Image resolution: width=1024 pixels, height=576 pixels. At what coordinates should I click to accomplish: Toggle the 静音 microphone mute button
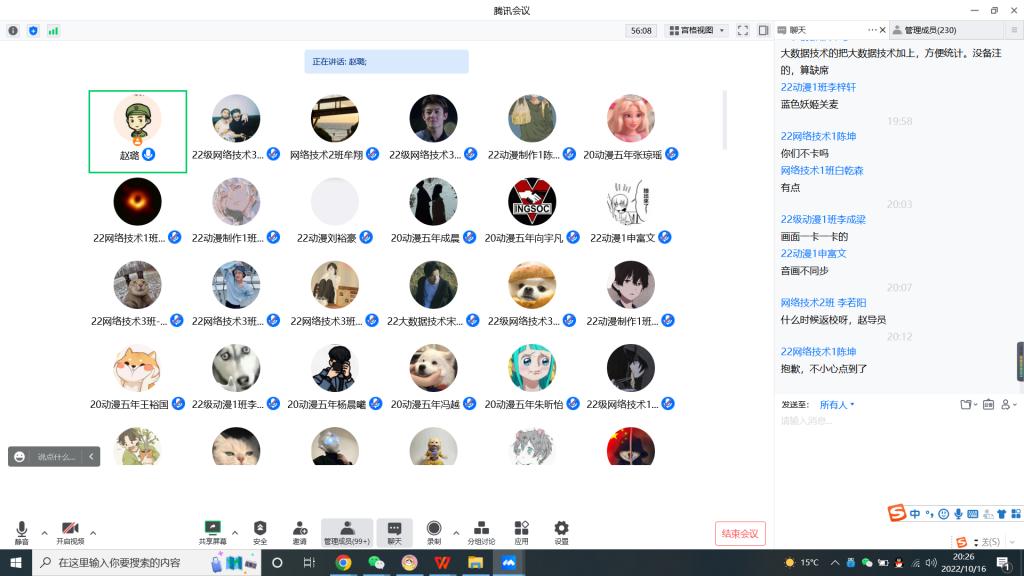(x=22, y=531)
